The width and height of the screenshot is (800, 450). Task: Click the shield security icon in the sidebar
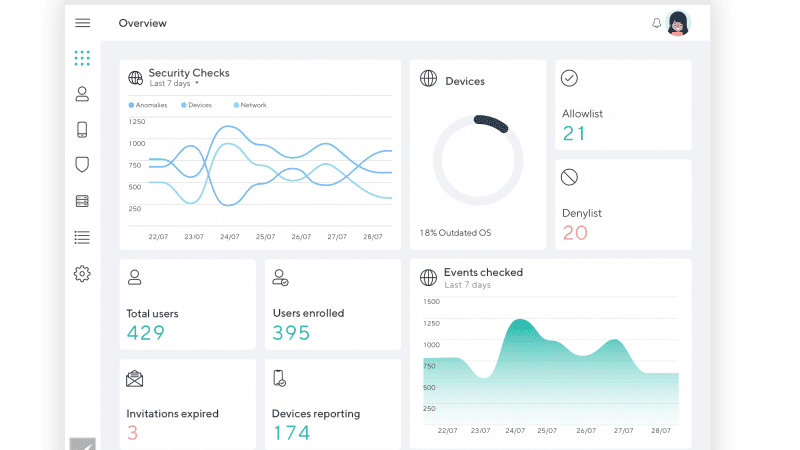82,165
